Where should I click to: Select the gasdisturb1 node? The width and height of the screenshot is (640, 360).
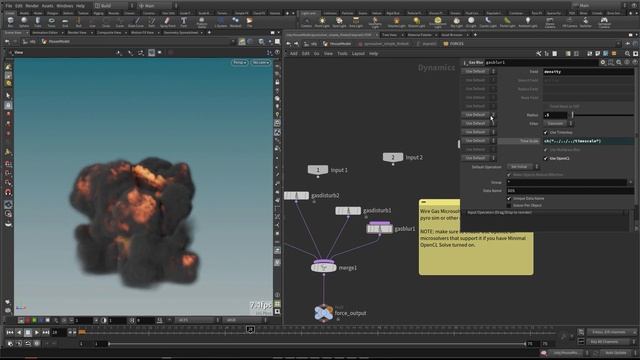[x=348, y=211]
